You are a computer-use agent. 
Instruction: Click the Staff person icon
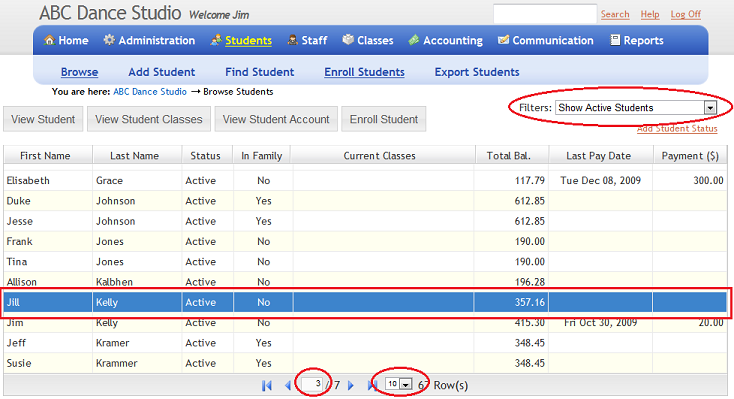(293, 40)
